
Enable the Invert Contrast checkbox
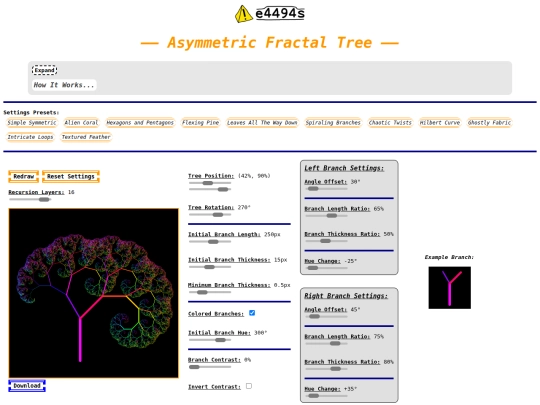tap(249, 386)
